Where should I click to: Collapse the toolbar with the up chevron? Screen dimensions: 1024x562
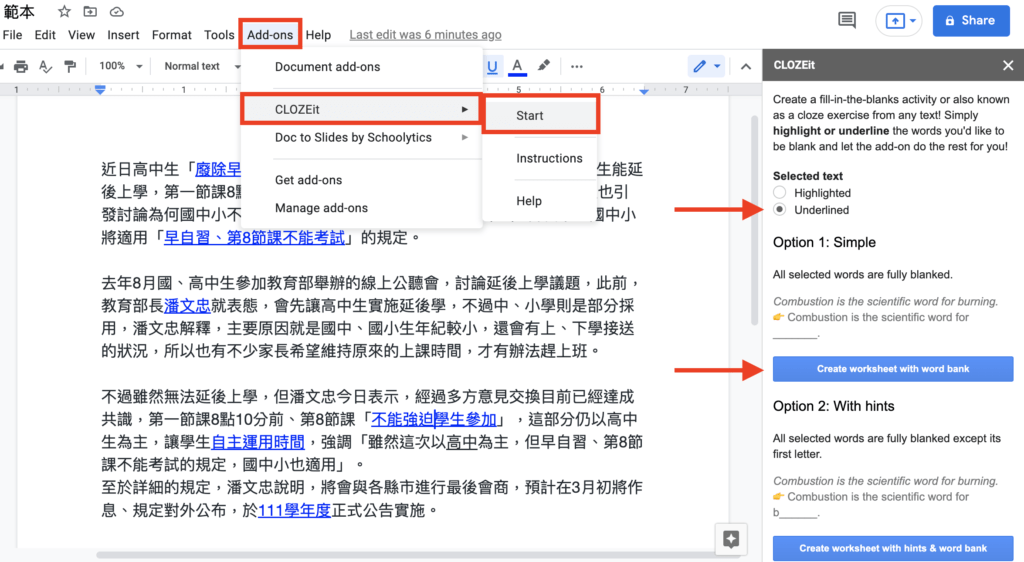[745, 66]
